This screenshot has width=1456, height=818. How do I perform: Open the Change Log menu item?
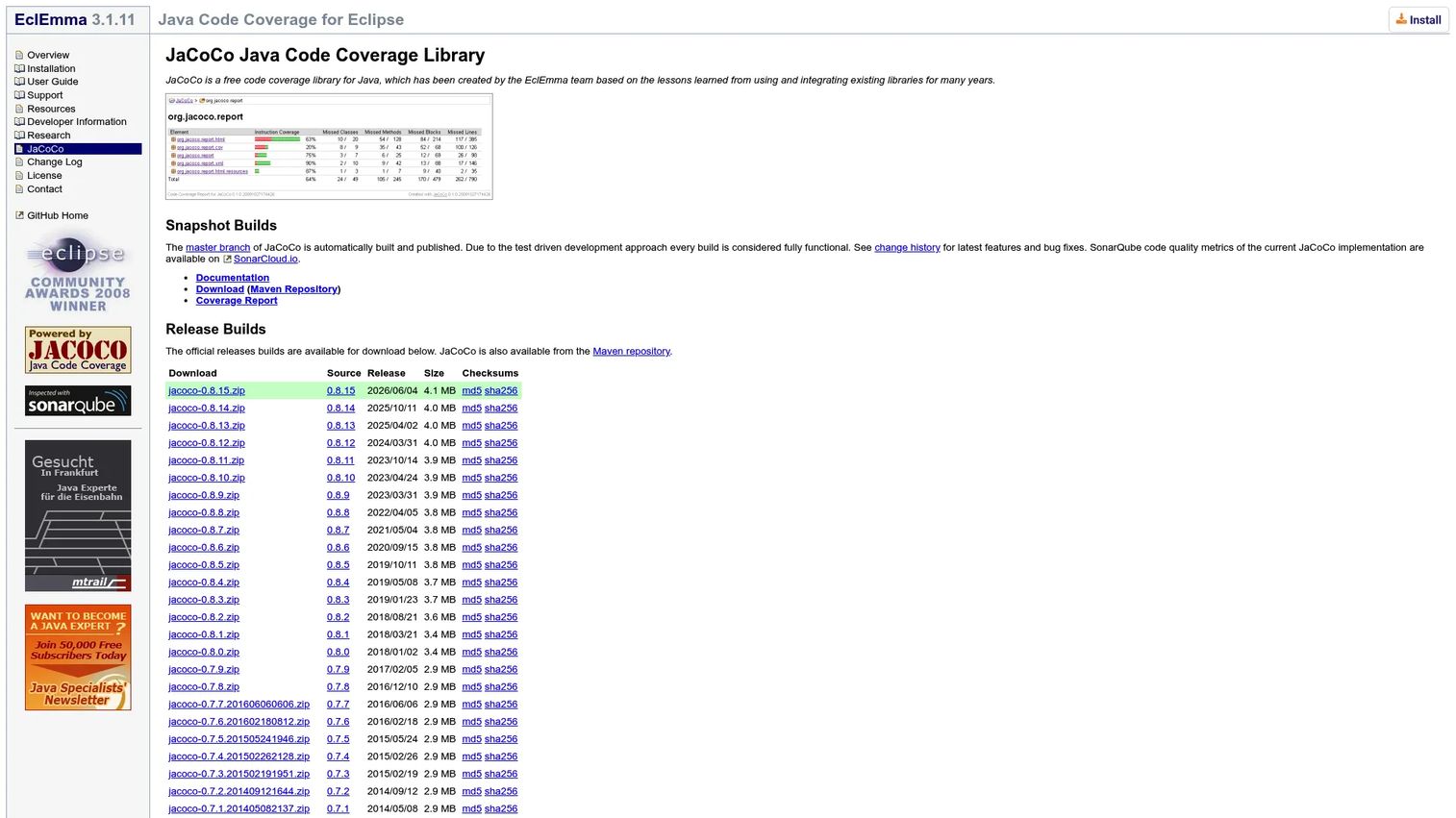pos(54,162)
